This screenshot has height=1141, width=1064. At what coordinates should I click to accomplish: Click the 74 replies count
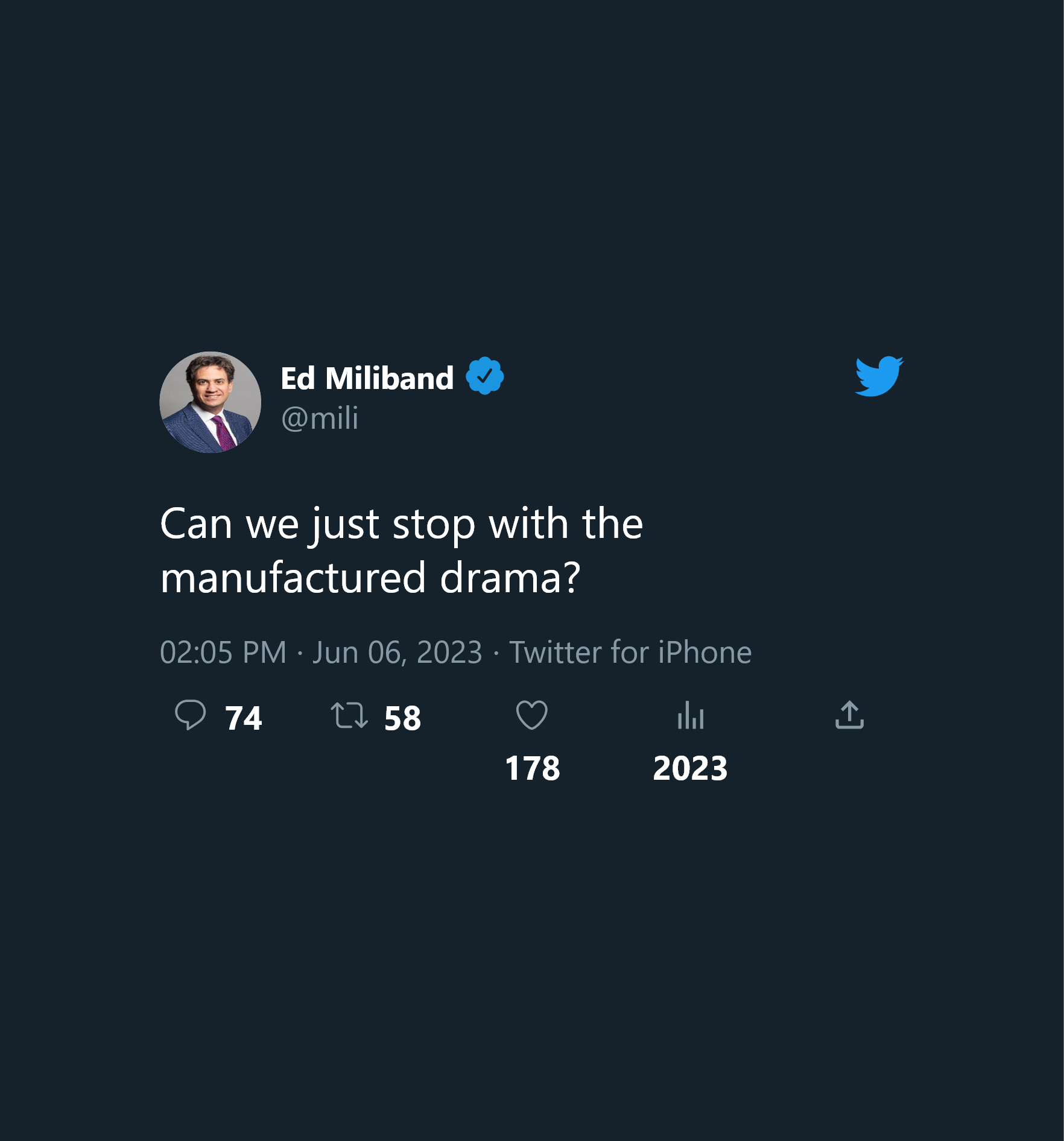coord(243,718)
